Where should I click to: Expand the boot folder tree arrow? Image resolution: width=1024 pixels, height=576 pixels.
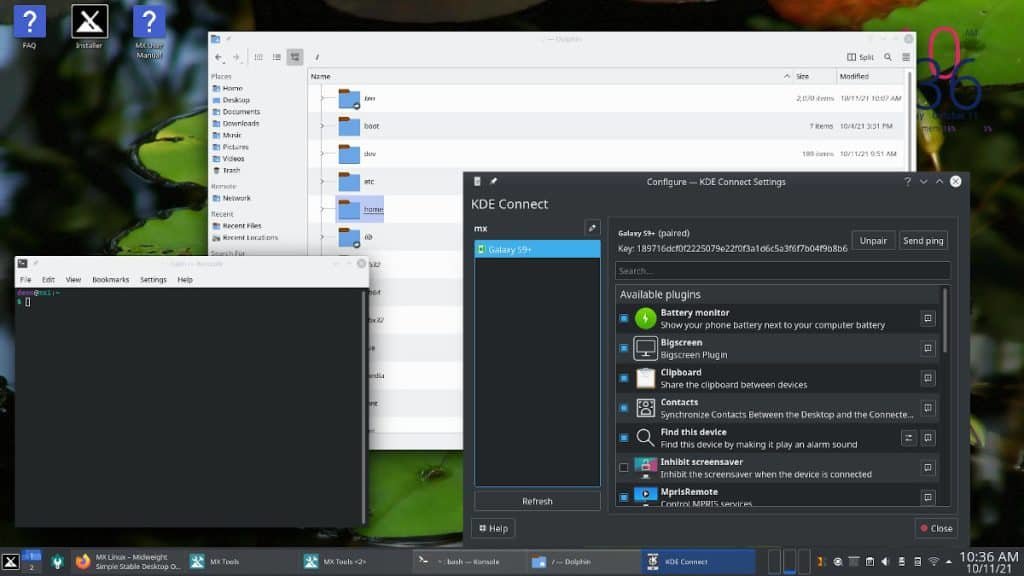(x=322, y=125)
